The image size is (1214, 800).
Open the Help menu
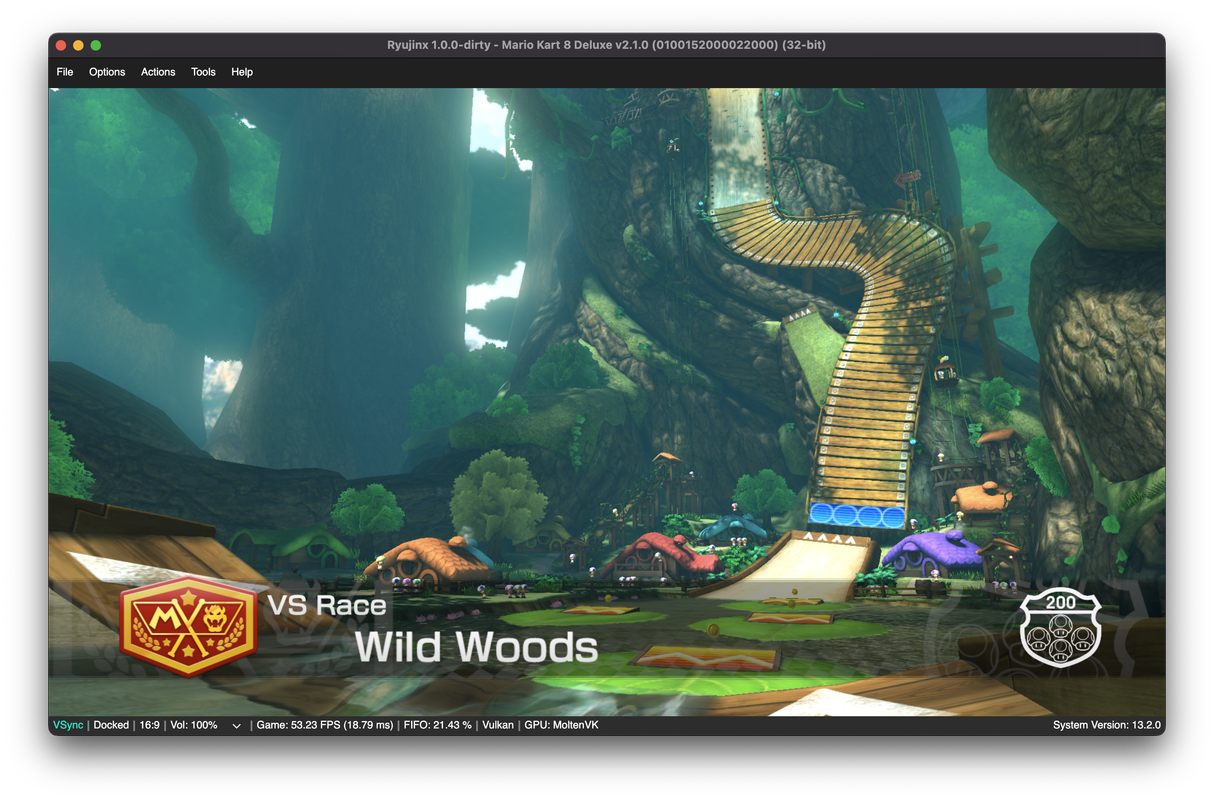point(242,72)
